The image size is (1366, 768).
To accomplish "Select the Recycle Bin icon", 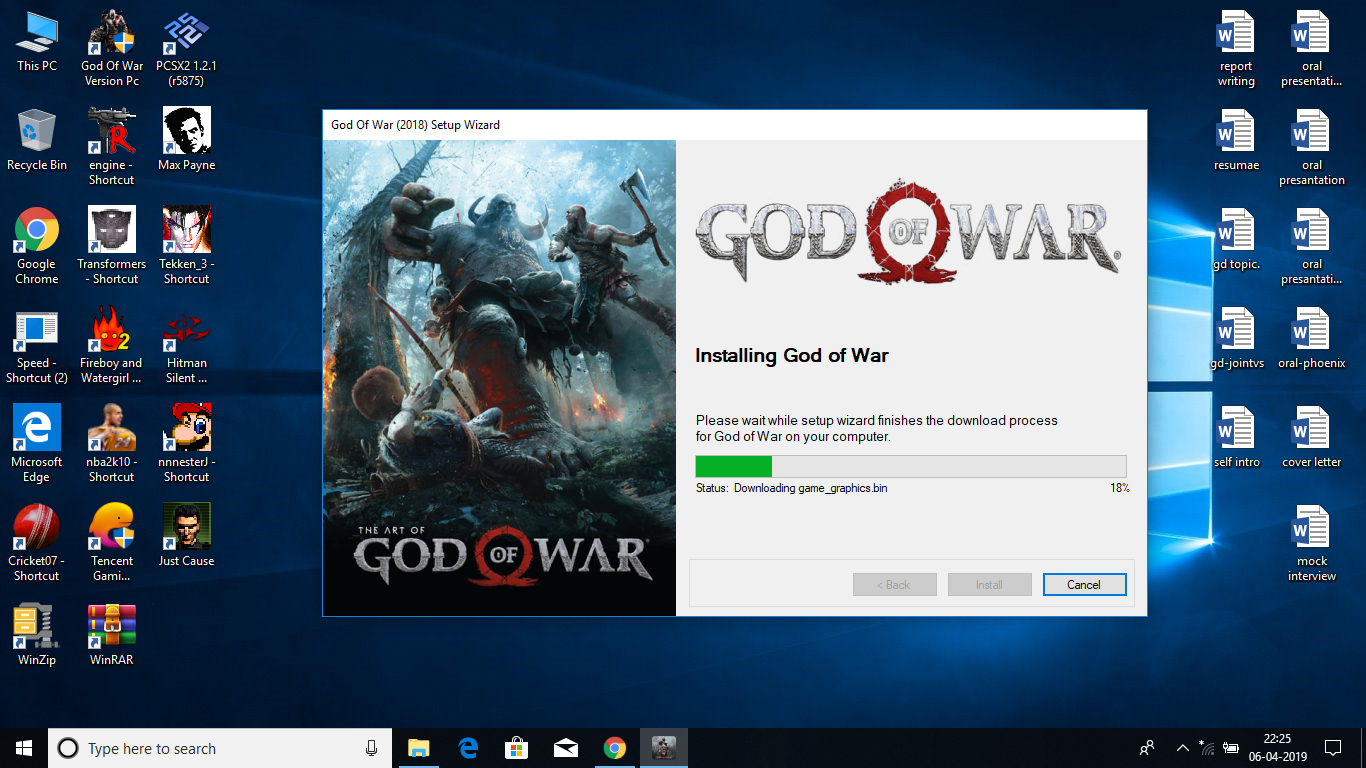I will (37, 140).
